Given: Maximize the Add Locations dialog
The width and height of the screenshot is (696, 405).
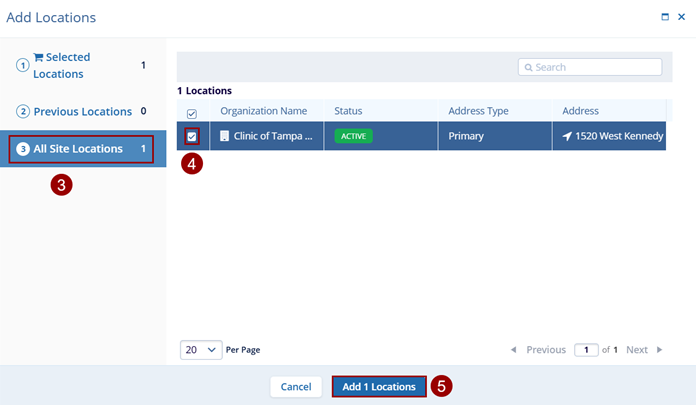Looking at the screenshot, I should click(x=665, y=17).
